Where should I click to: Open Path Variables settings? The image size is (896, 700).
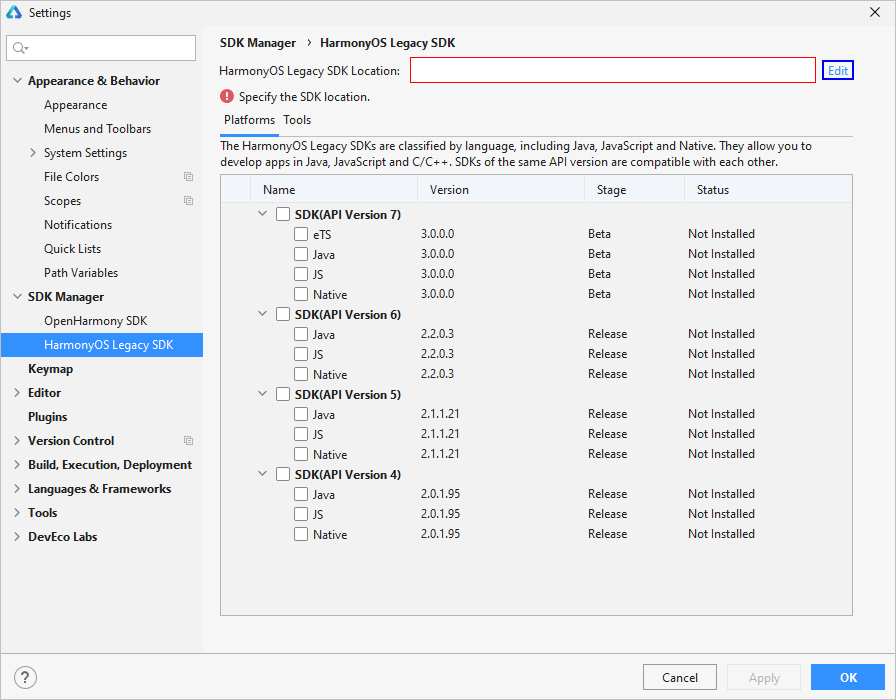tap(81, 273)
